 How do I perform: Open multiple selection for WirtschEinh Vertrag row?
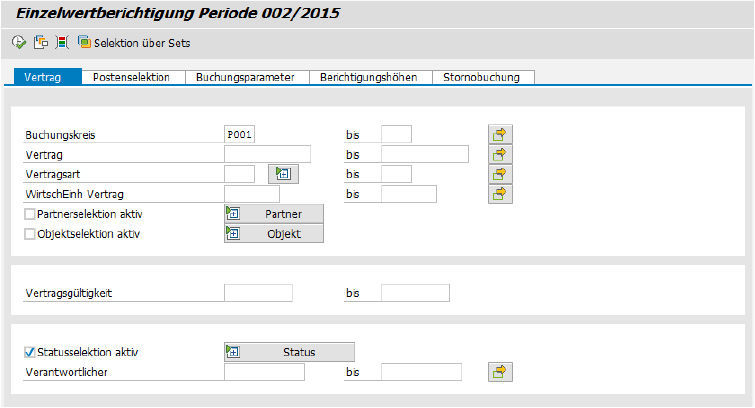pyautogui.click(x=499, y=194)
